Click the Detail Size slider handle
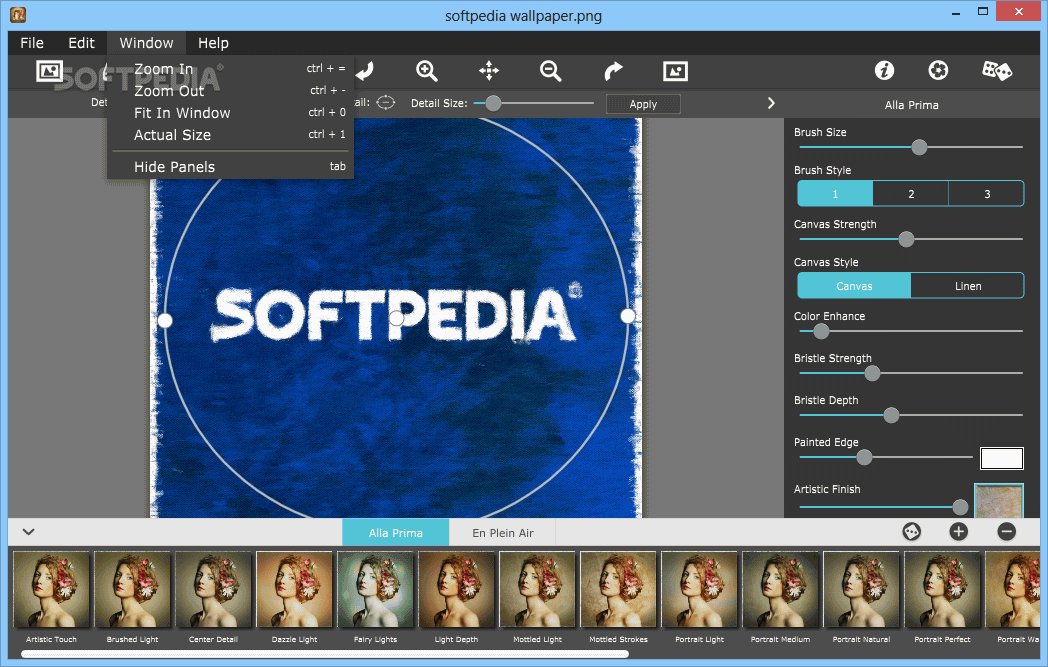Screen dimensions: 1048x667 [493, 103]
